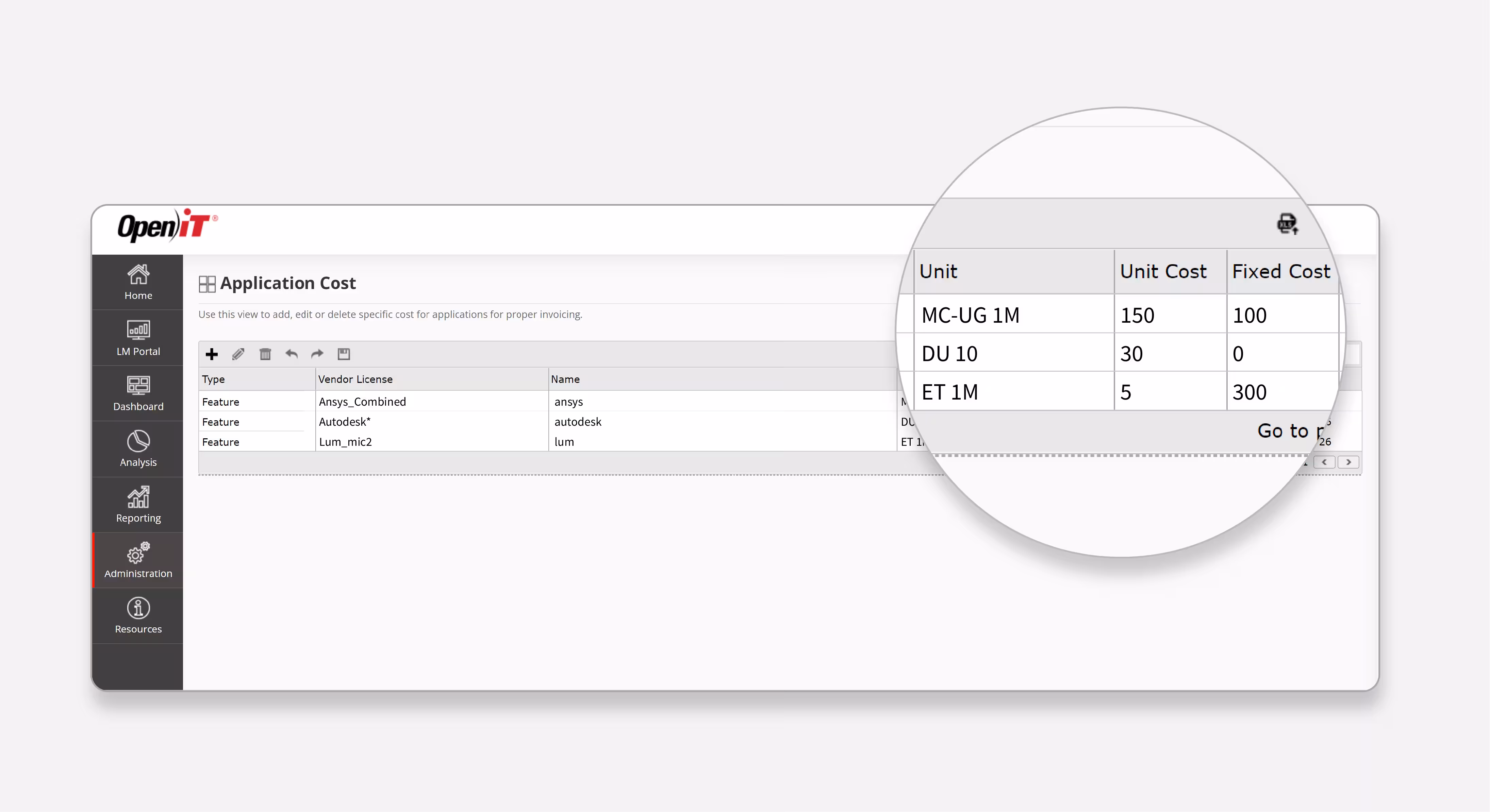Sort by Unit column header
The height and width of the screenshot is (812, 1490).
pyautogui.click(x=1014, y=271)
